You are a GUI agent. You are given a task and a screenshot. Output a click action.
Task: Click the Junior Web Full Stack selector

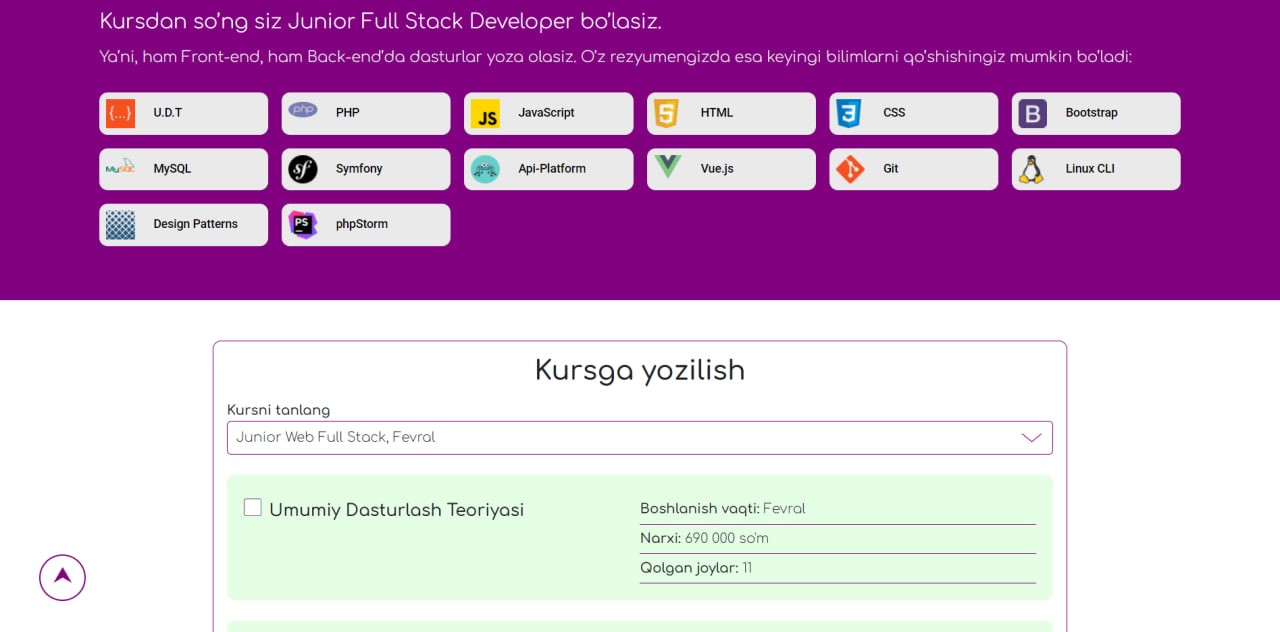[640, 437]
